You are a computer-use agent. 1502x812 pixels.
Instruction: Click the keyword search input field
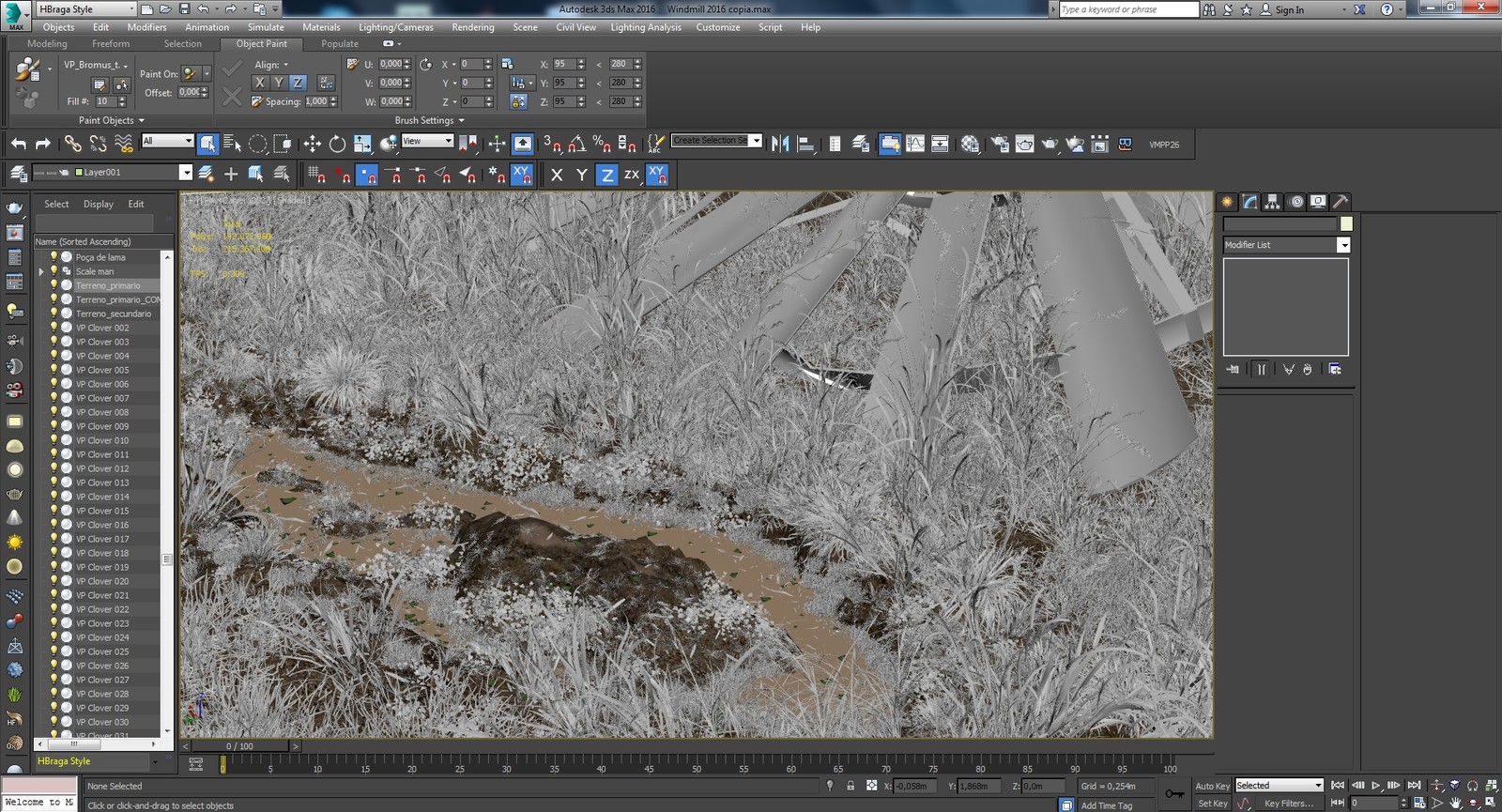(1128, 9)
